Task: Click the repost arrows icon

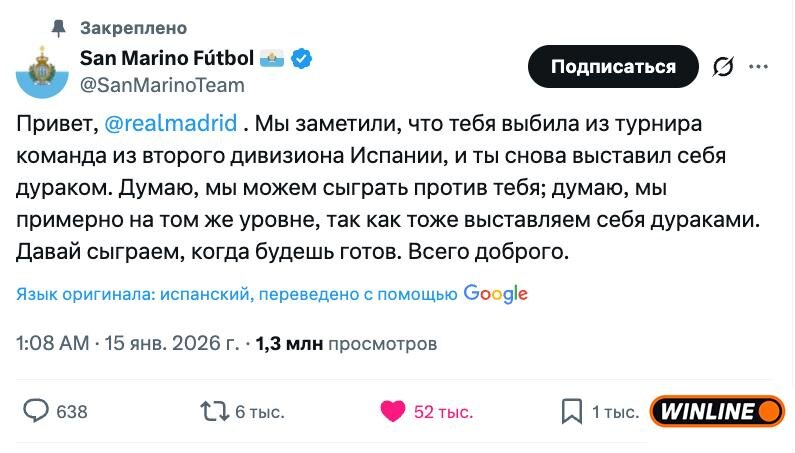Action: [213, 411]
